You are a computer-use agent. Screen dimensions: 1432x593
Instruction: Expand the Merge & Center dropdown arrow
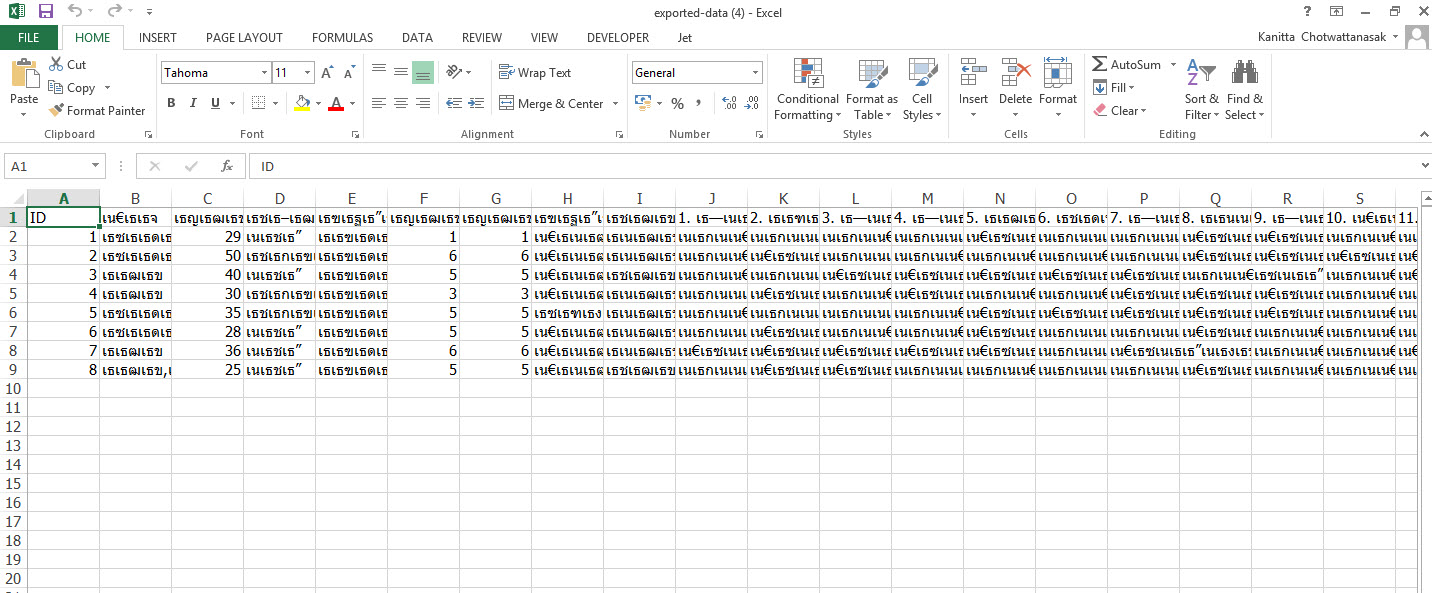(615, 104)
